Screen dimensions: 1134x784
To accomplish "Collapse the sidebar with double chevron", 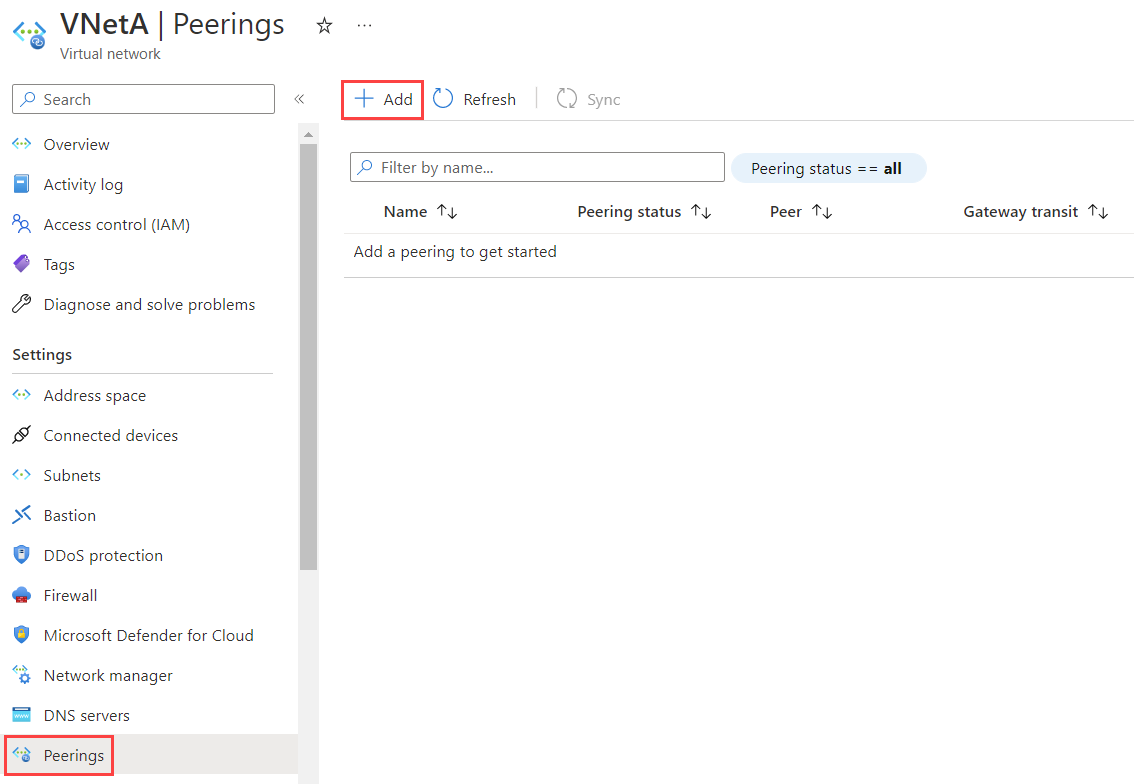I will pyautogui.click(x=299, y=99).
